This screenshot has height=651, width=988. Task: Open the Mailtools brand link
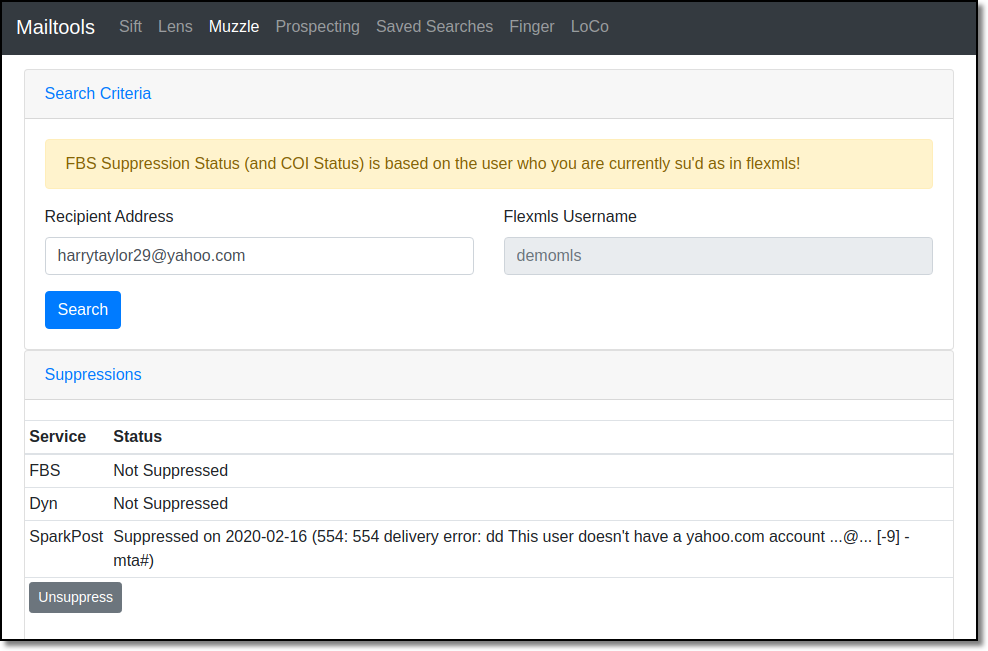[x=55, y=27]
